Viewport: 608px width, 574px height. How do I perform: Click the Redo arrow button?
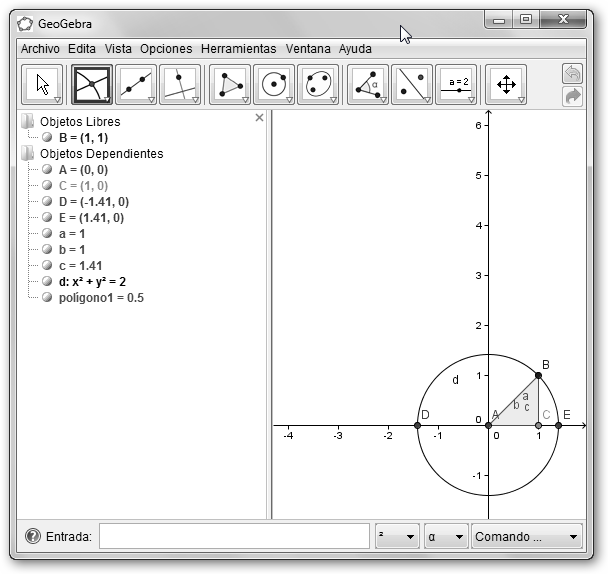[x=572, y=96]
